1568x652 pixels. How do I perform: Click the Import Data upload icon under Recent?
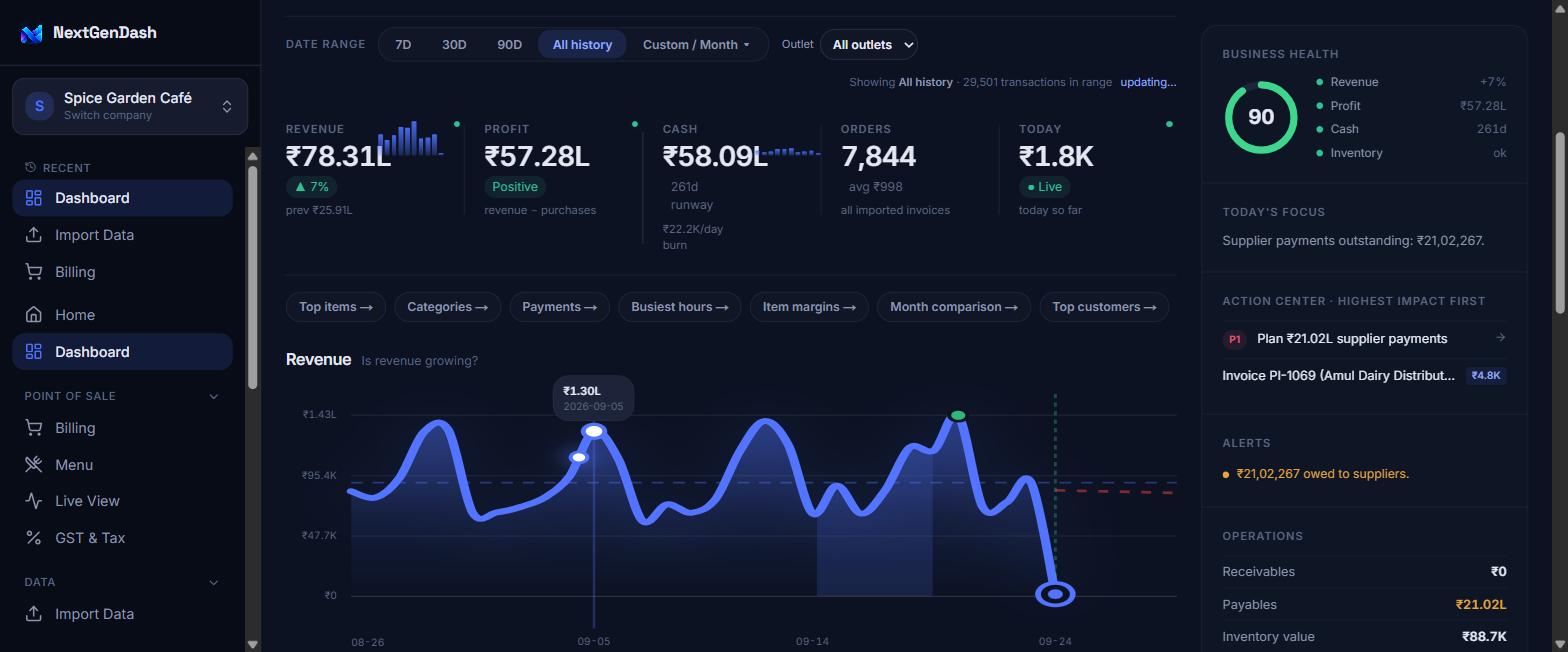click(34, 235)
